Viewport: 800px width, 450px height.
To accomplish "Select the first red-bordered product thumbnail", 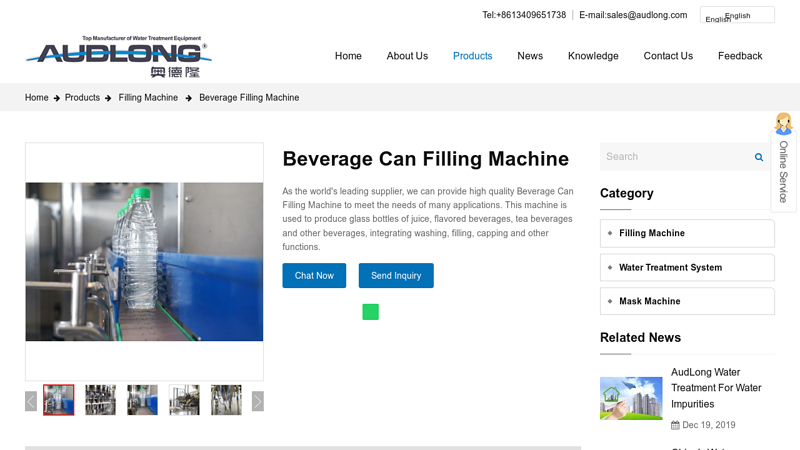I will pyautogui.click(x=59, y=400).
